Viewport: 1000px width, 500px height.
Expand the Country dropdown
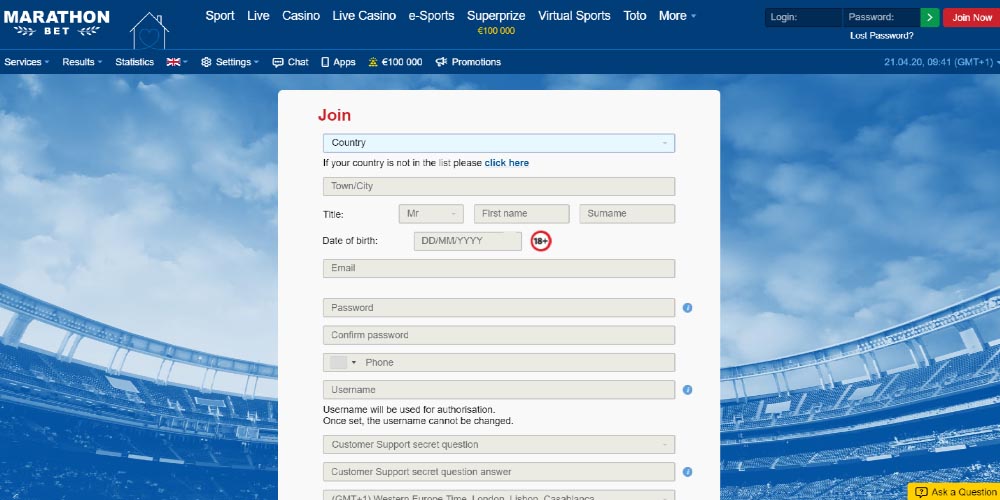point(498,143)
